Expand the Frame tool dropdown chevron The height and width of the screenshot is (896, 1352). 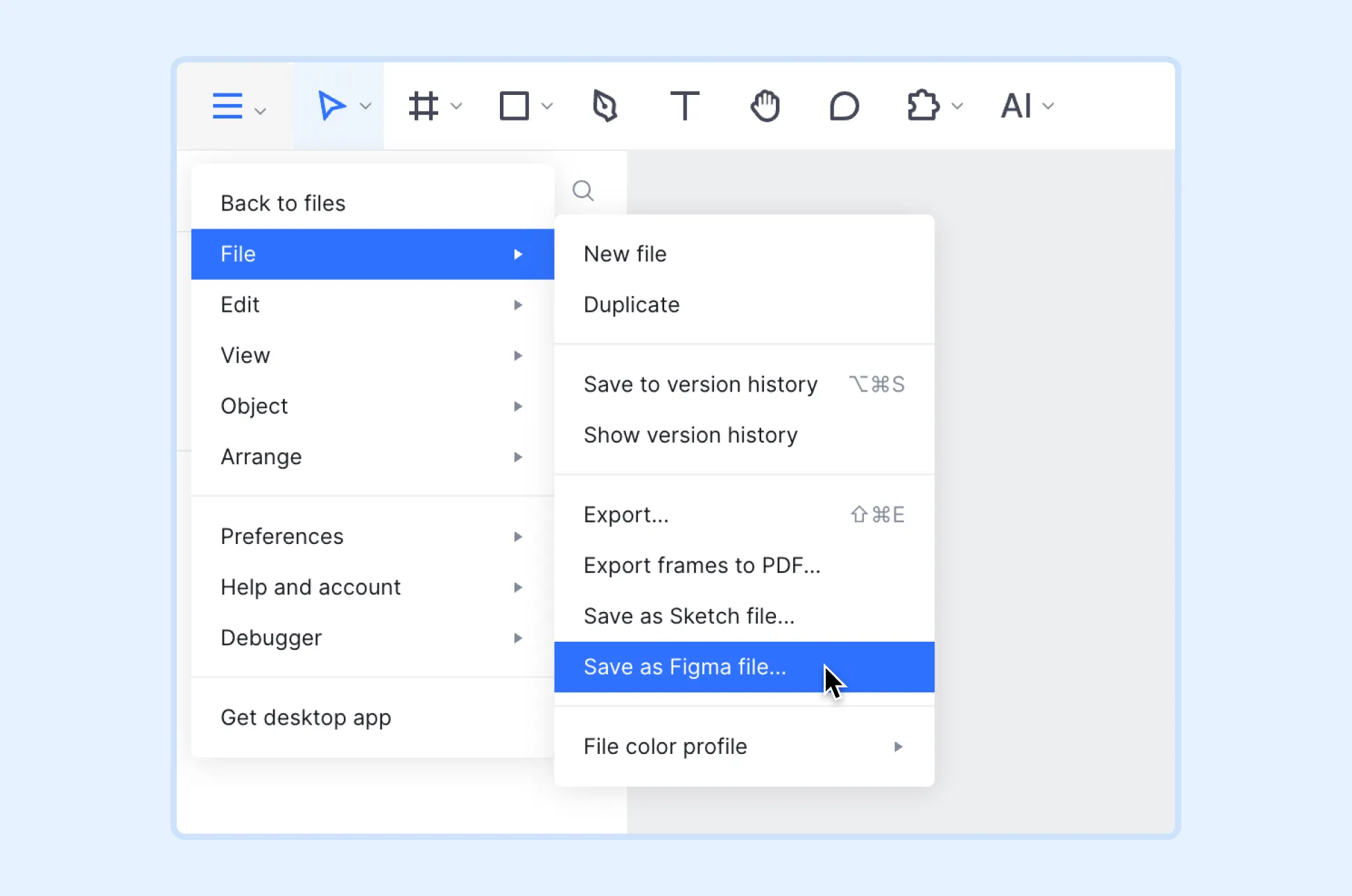coord(456,106)
